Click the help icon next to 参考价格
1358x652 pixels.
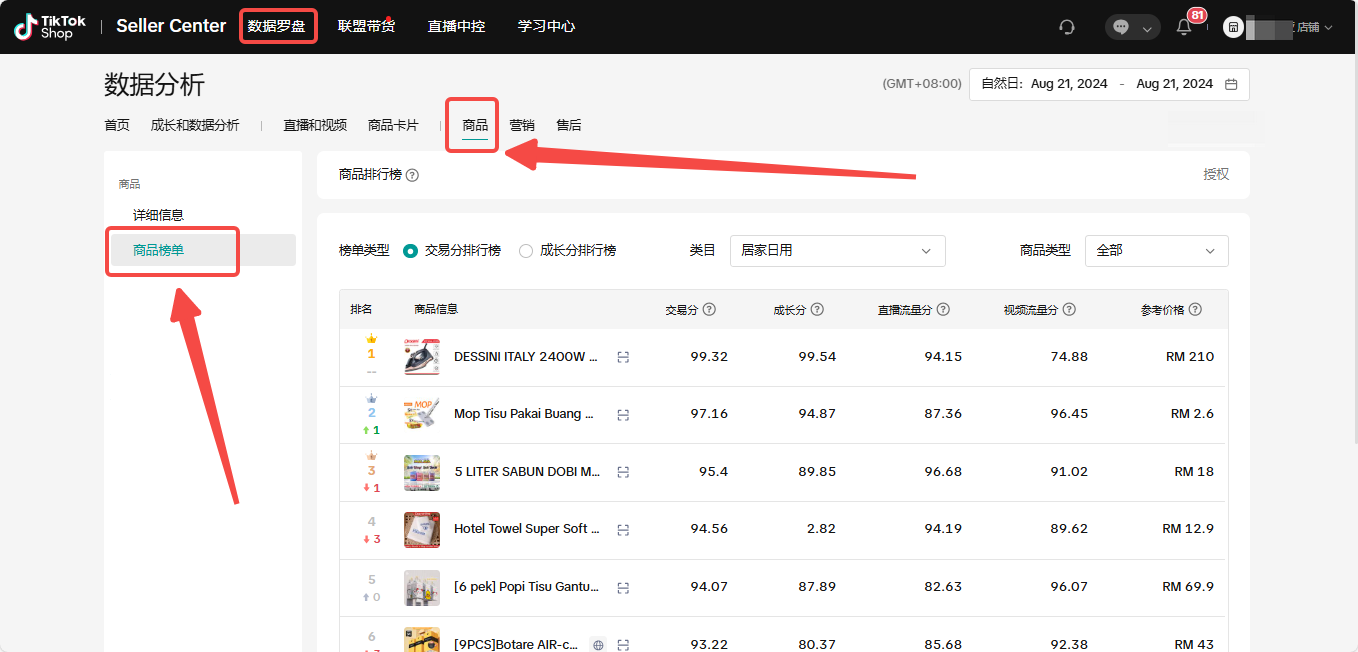pyautogui.click(x=1195, y=310)
